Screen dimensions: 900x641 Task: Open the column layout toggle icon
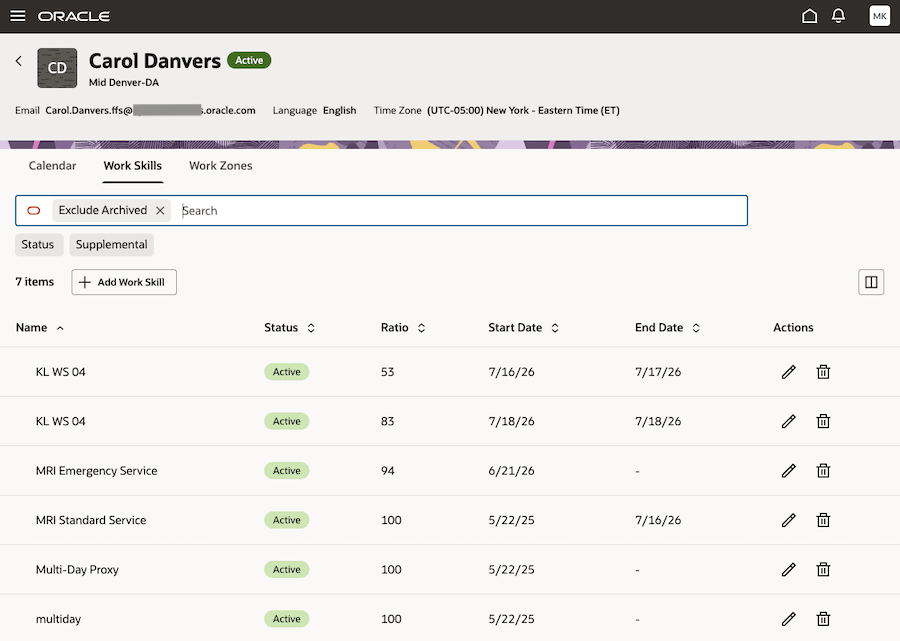click(871, 282)
